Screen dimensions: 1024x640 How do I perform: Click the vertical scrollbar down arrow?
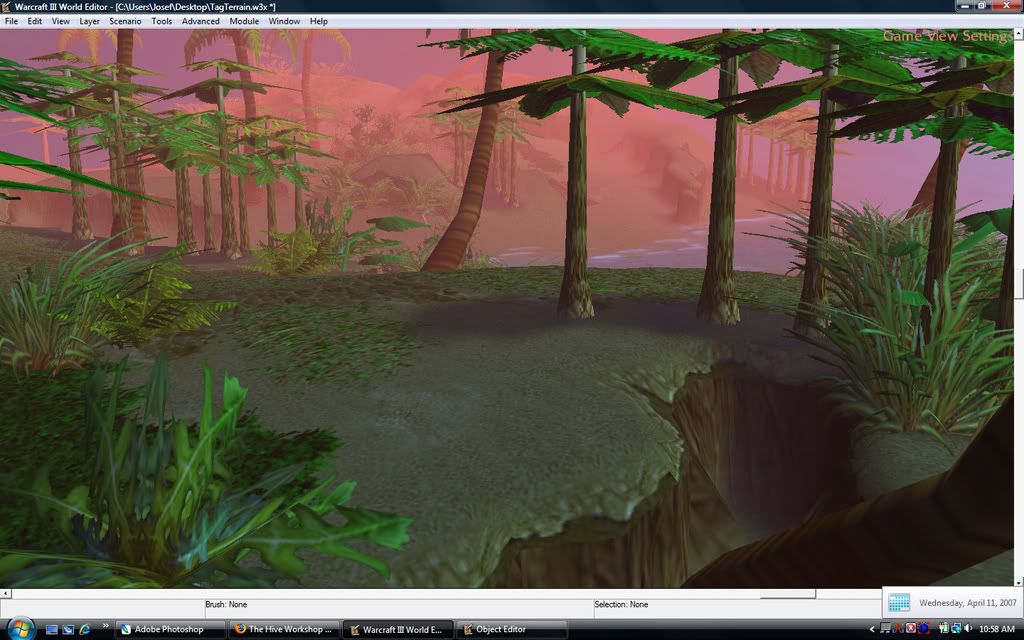point(1019,582)
